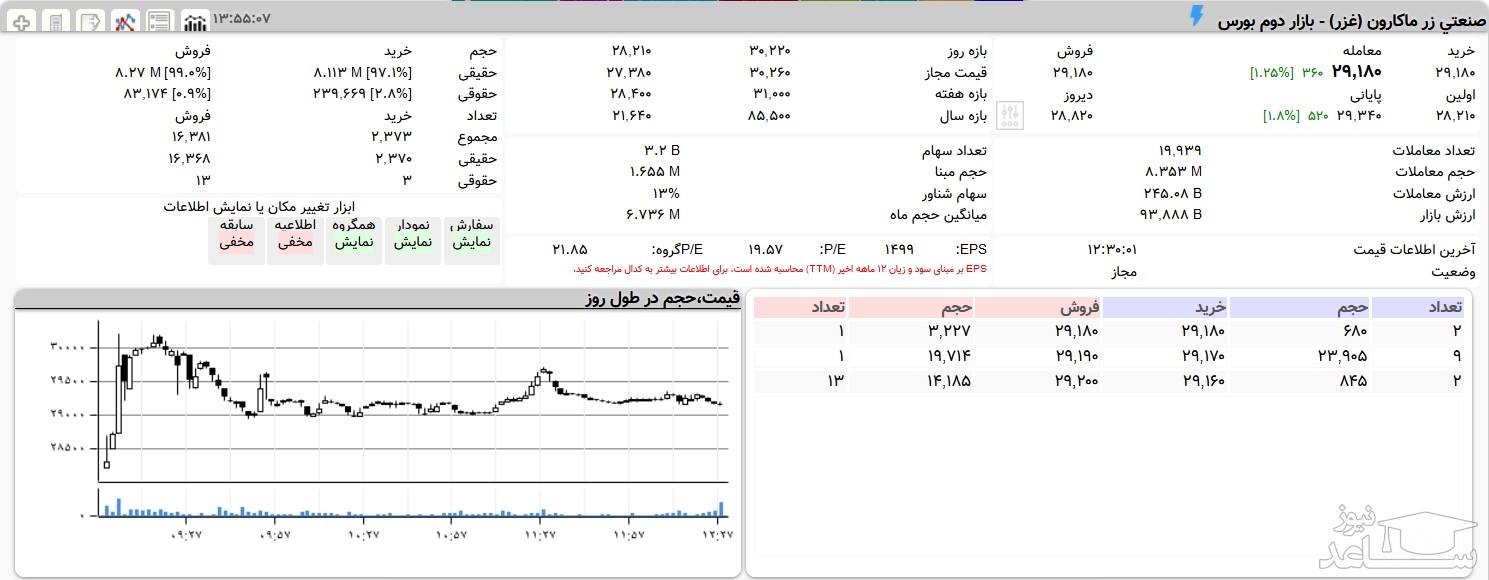Click the list view icon in toolbar
Screen dimensions: 1489x580
[159, 21]
